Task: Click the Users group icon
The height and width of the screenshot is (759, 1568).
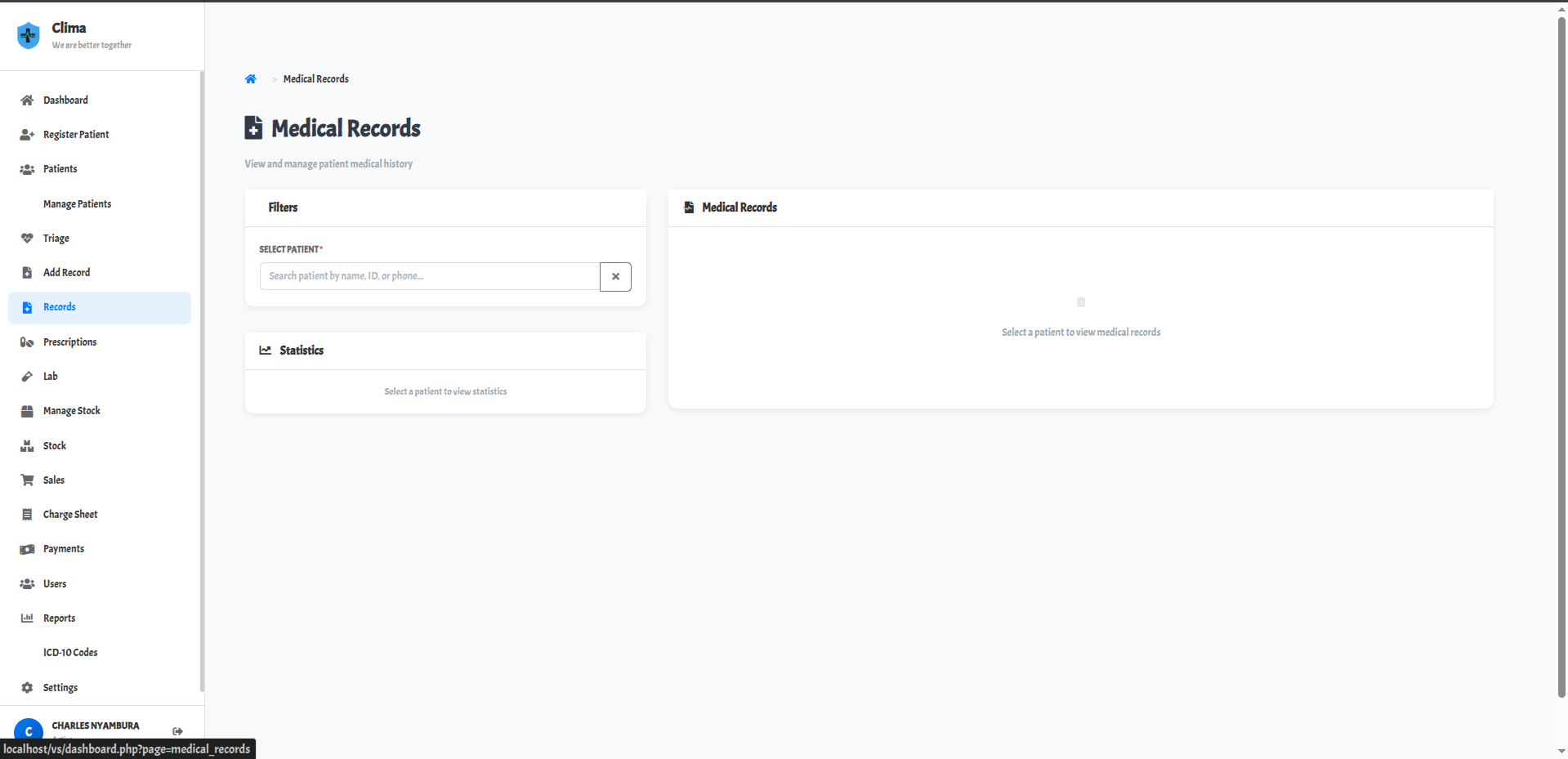Action: coord(27,584)
